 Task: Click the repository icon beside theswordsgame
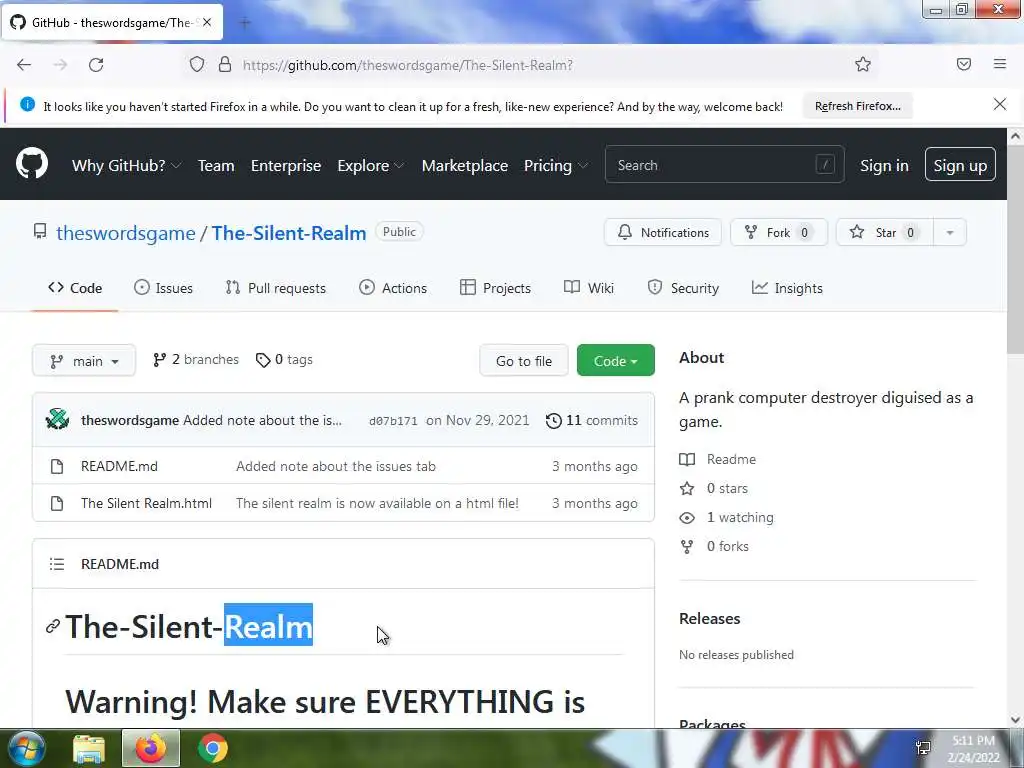(40, 231)
